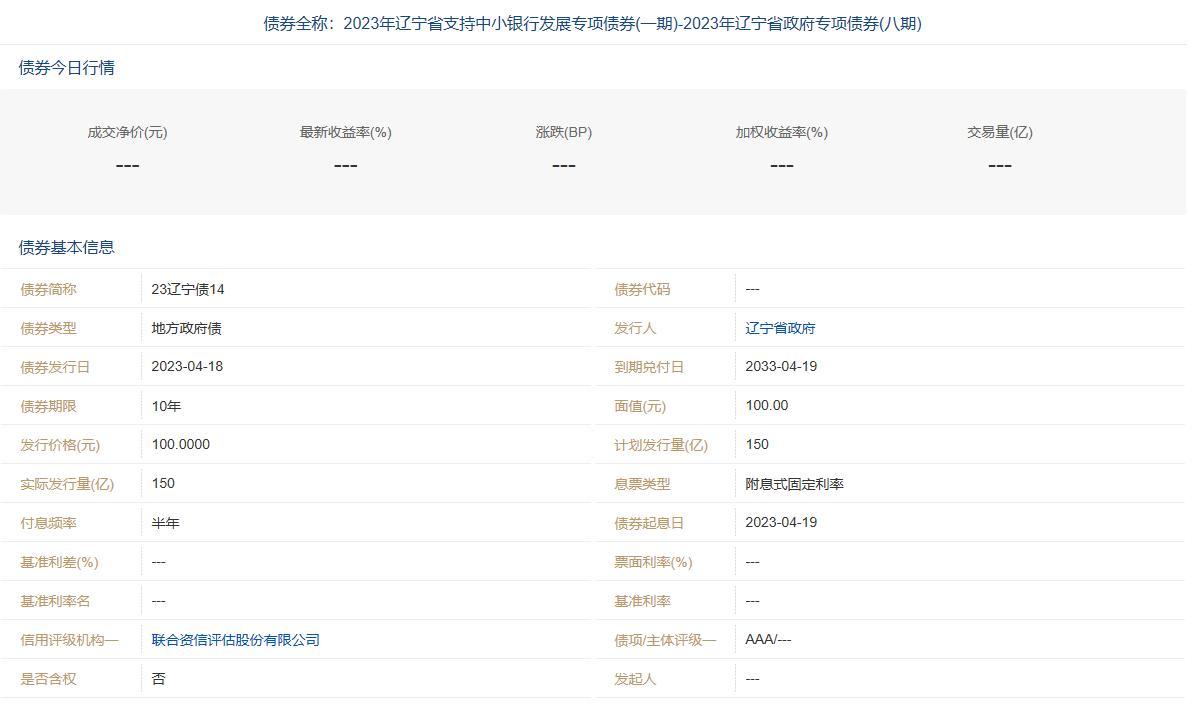This screenshot has height=711, width=1195.
Task: Click the 债项/主体评级一 field label
Action: click(x=665, y=640)
